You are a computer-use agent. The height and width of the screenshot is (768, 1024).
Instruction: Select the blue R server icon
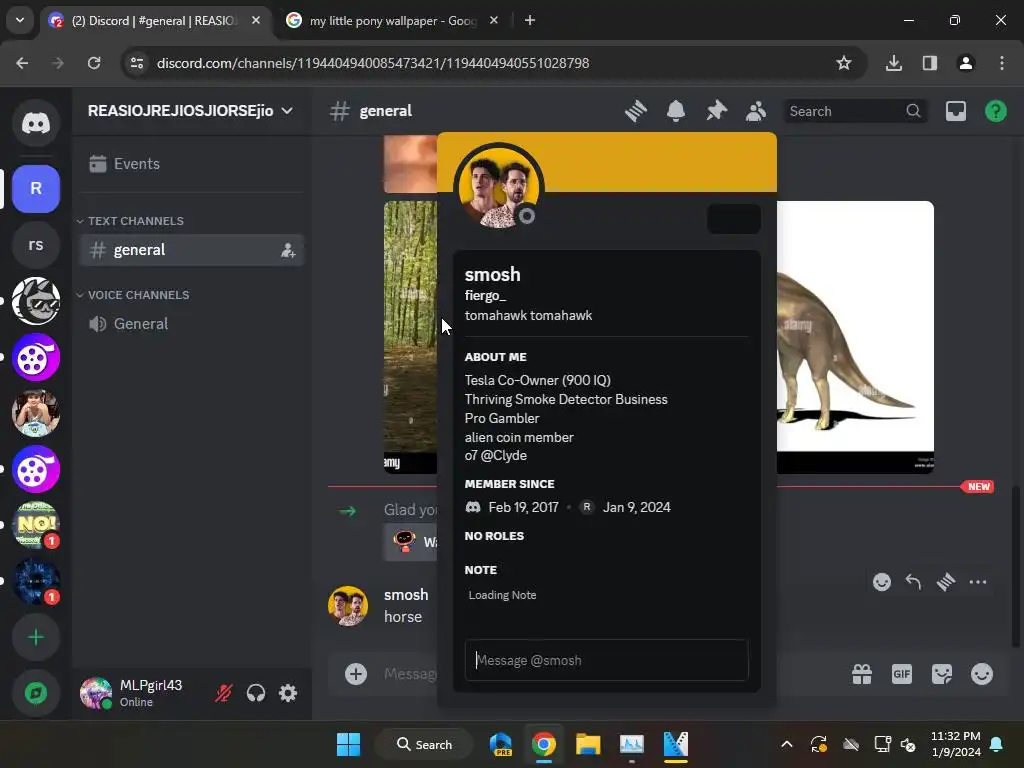36,189
